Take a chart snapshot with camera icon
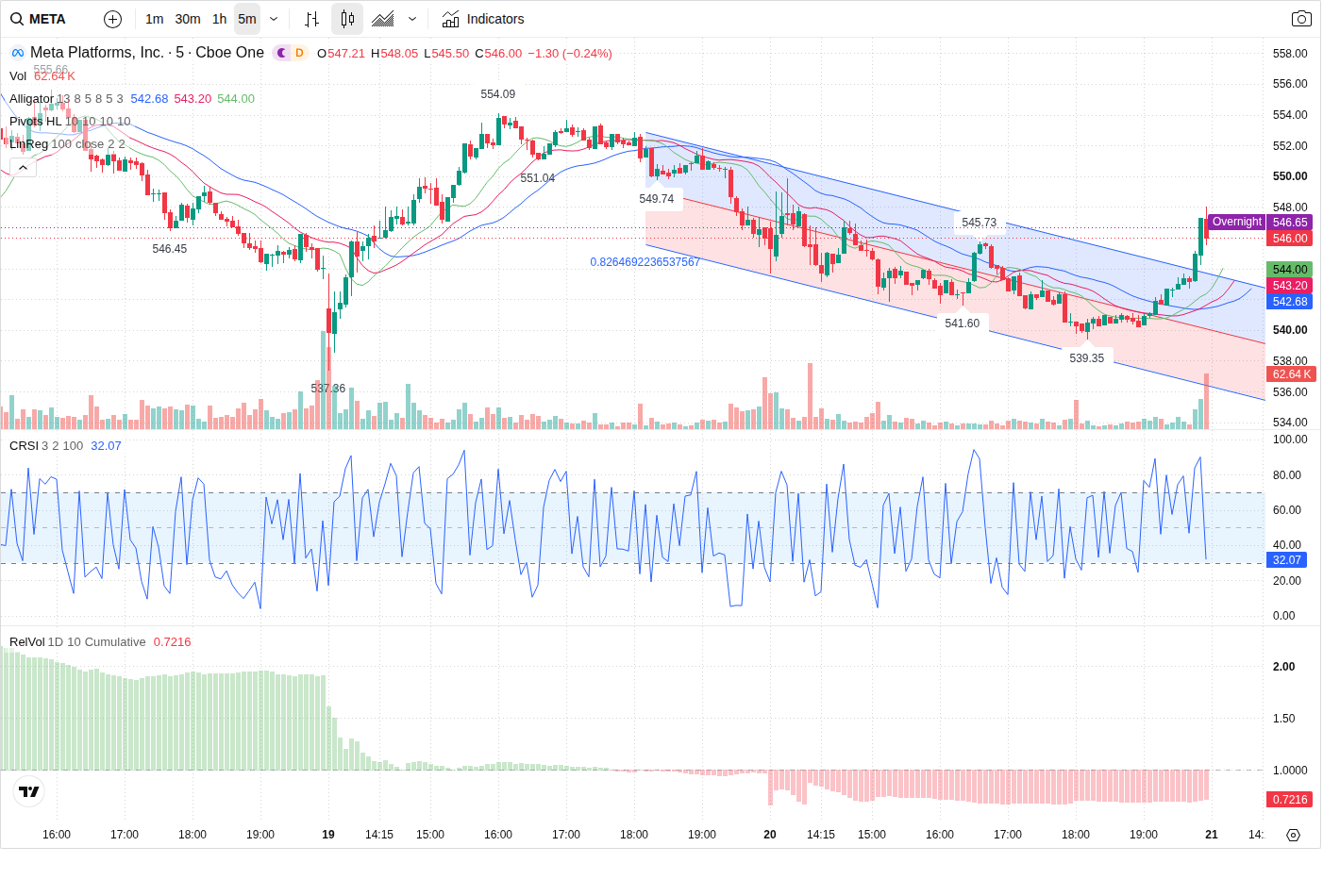 (1301, 19)
